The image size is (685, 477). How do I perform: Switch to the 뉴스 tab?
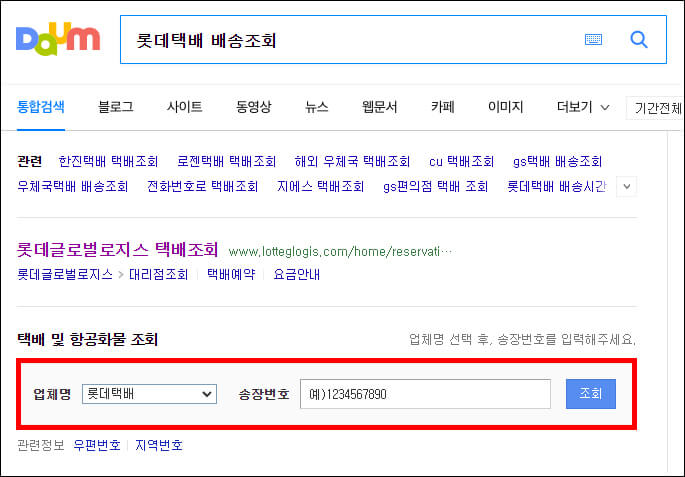tap(317, 107)
